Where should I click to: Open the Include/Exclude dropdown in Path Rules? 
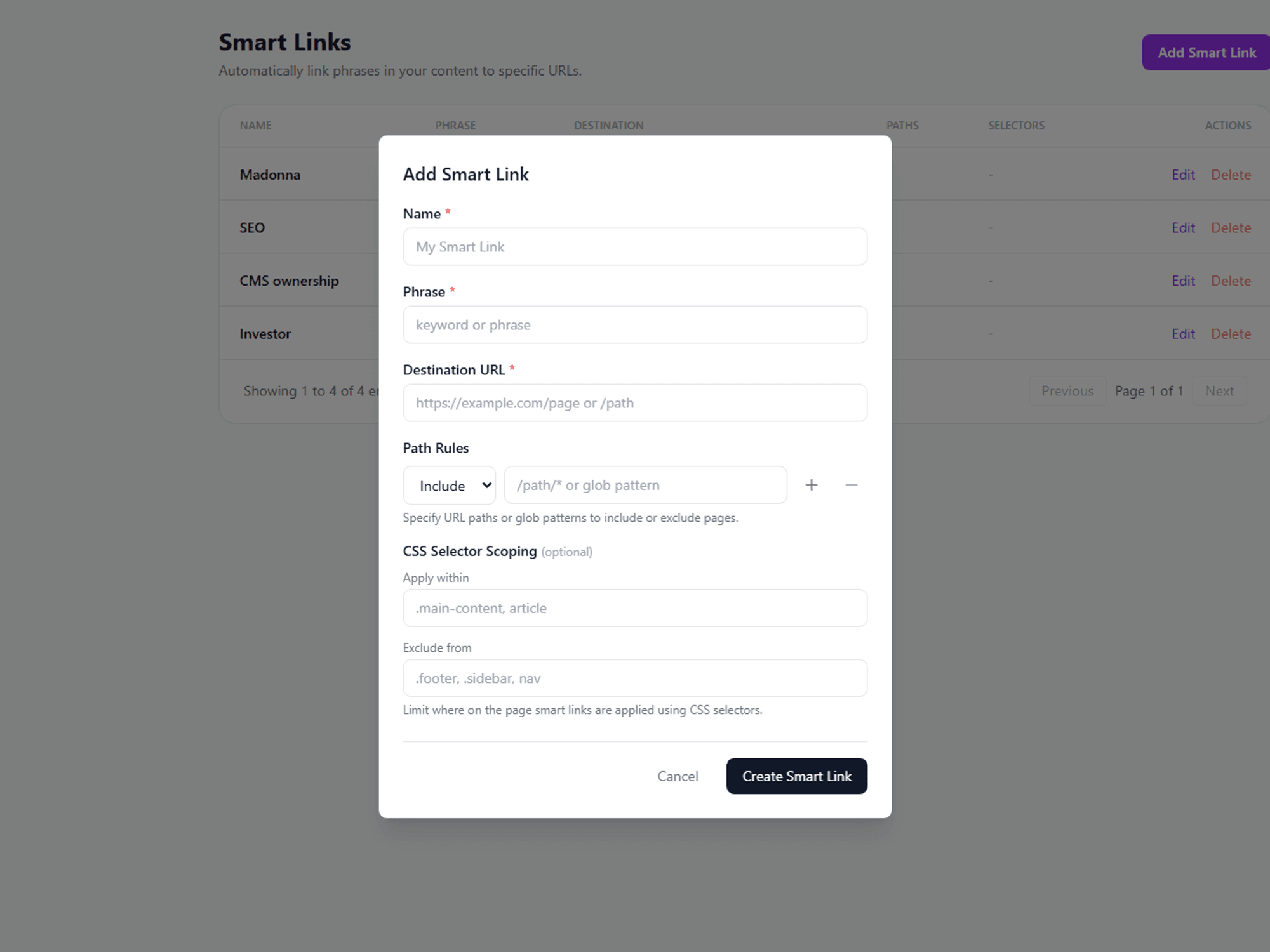tap(448, 485)
